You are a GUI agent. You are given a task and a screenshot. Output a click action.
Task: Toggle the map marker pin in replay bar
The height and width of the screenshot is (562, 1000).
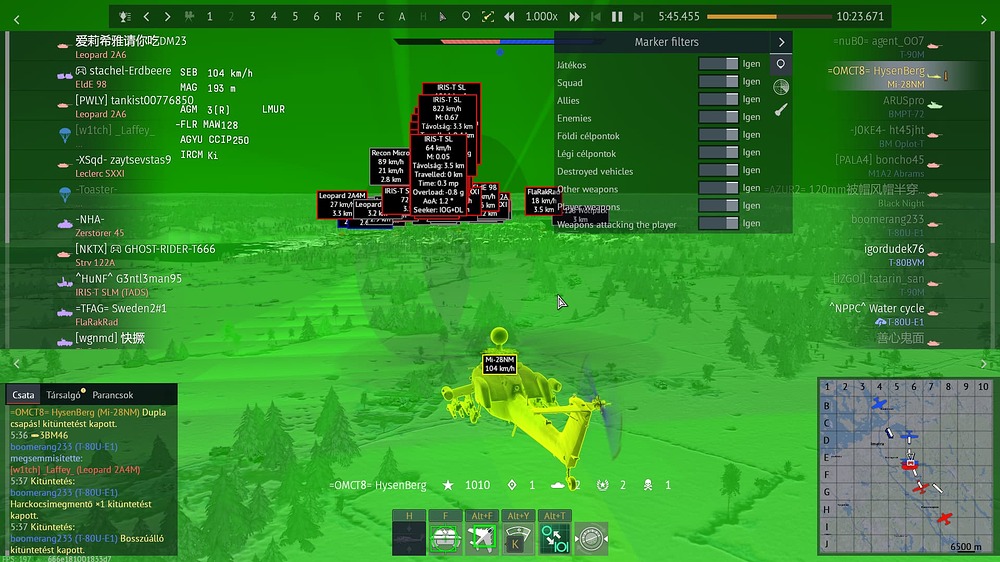pos(466,17)
